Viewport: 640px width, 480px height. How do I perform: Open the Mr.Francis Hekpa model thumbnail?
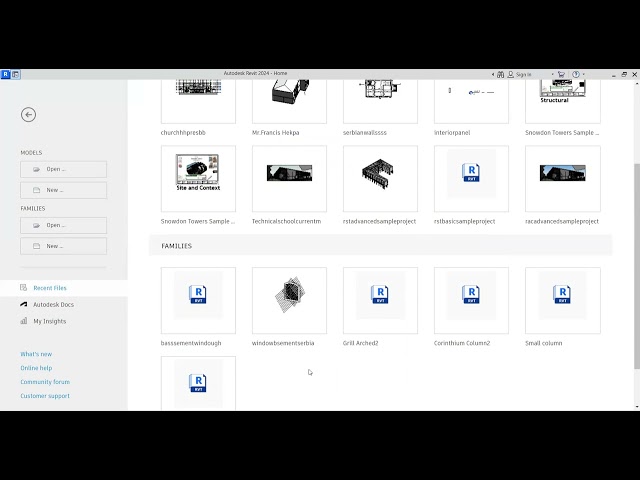[x=289, y=101]
